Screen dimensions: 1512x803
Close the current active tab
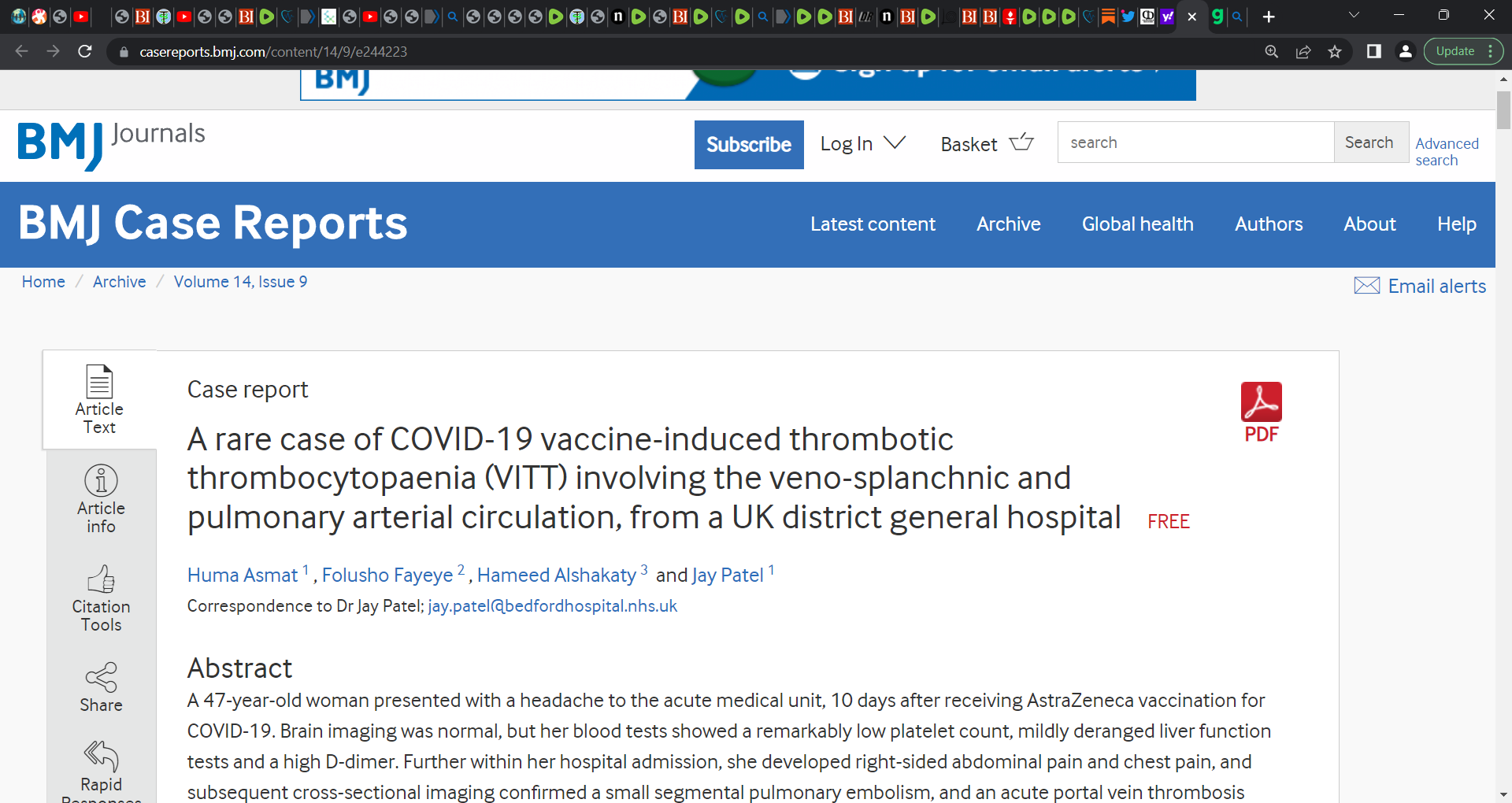pyautogui.click(x=1192, y=17)
